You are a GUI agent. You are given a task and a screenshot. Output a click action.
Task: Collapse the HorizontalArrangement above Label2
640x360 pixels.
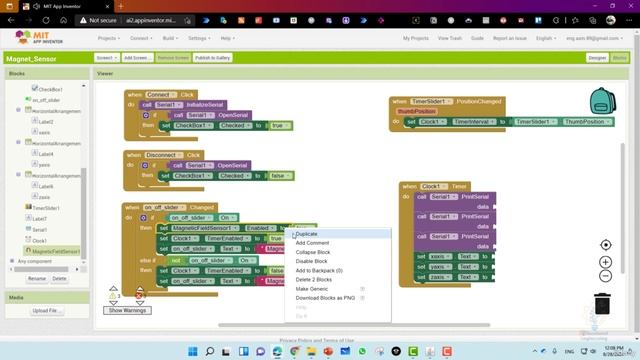(18, 110)
